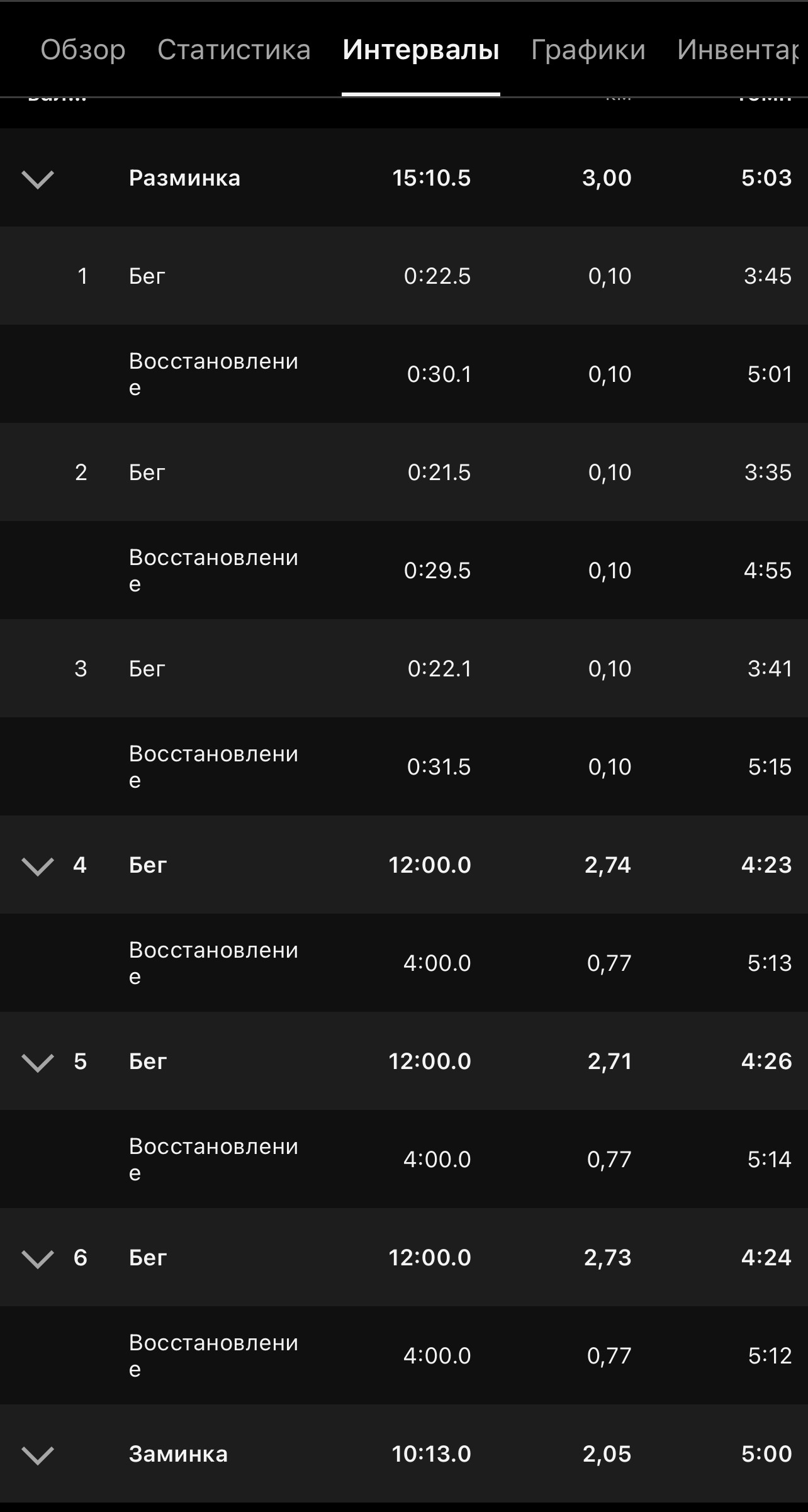Image resolution: width=808 pixels, height=1512 pixels.
Task: Tap the Восстановление row with time 0:30.1
Action: (404, 374)
